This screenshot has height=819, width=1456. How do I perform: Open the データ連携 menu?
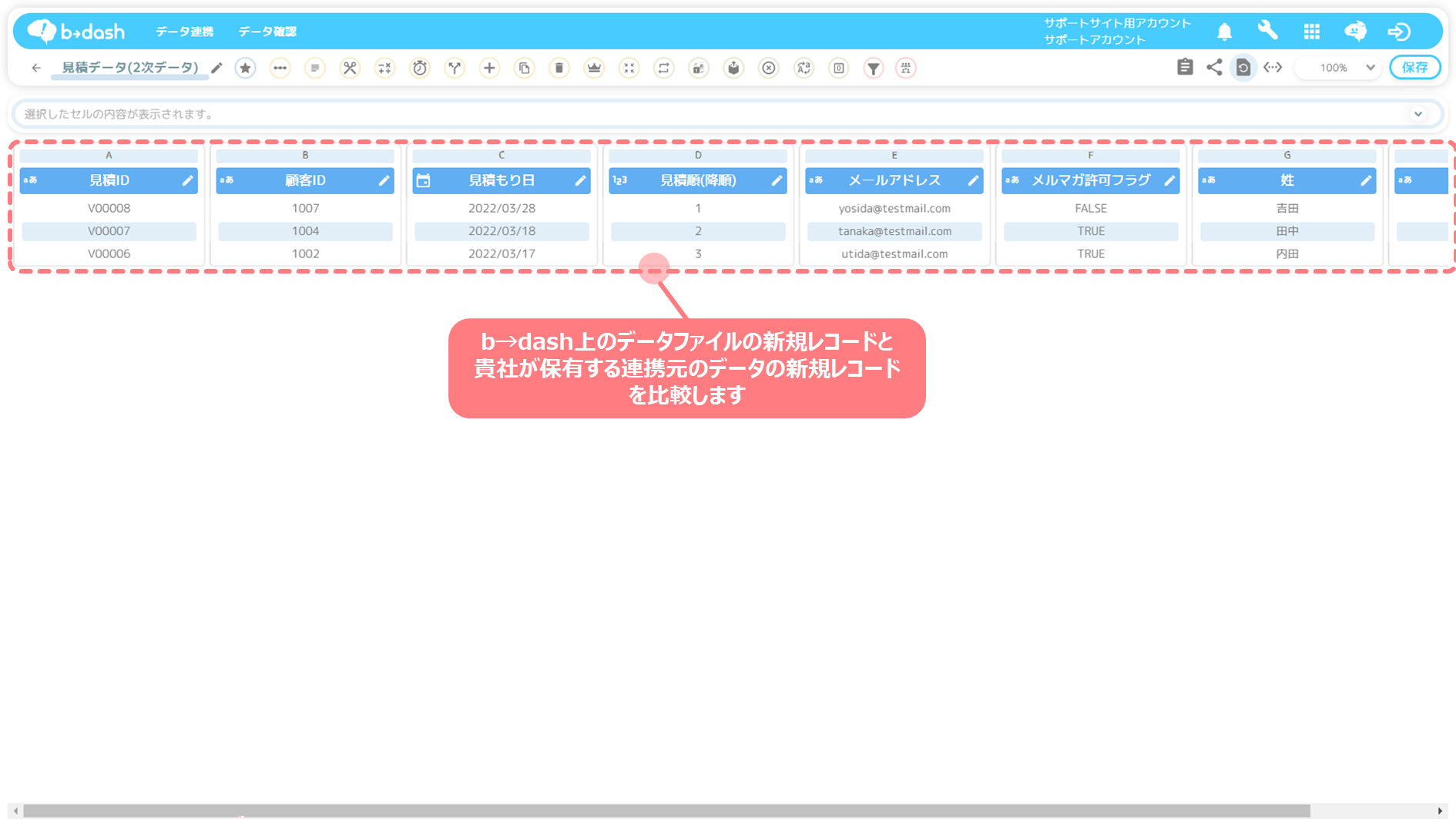coord(184,32)
